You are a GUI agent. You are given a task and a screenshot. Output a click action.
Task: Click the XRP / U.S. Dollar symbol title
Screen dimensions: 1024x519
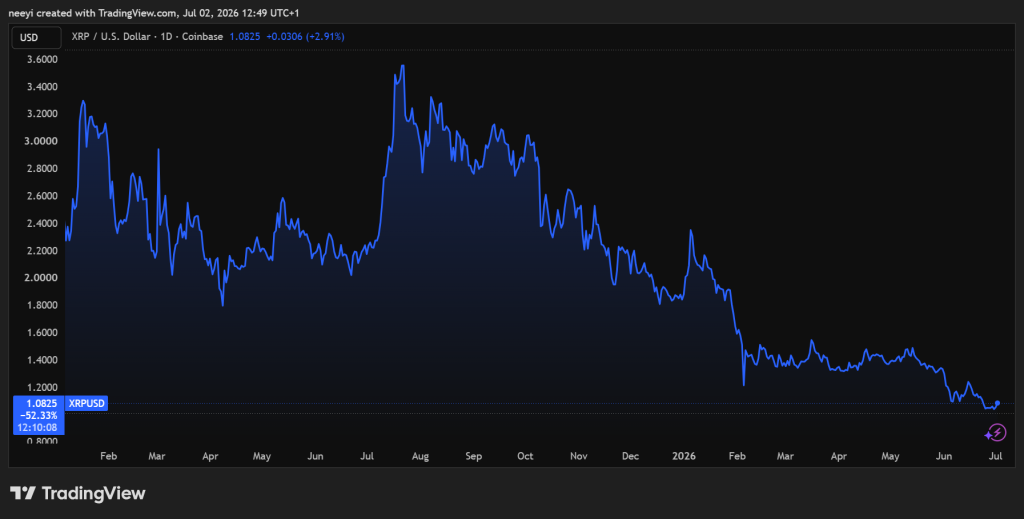(110, 37)
